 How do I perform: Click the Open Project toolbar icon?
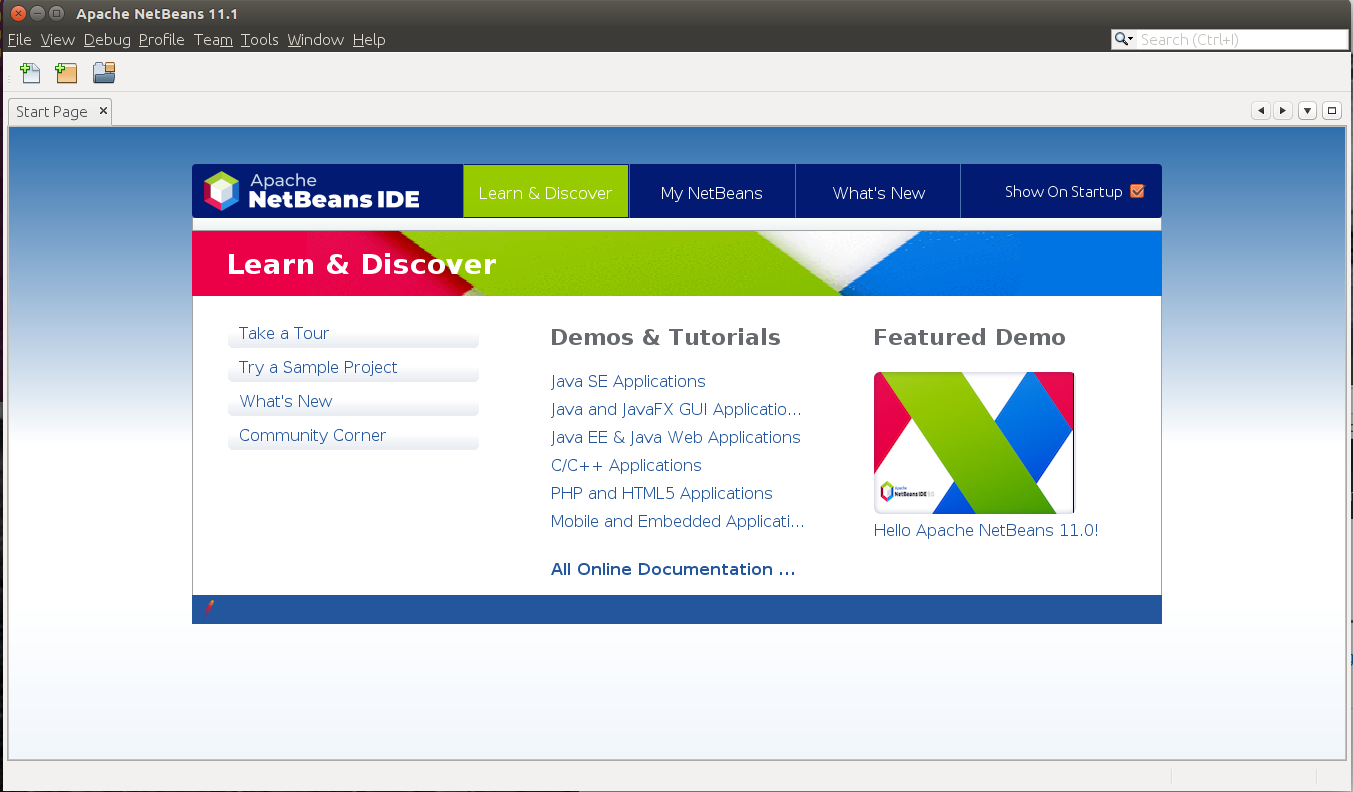(x=104, y=72)
